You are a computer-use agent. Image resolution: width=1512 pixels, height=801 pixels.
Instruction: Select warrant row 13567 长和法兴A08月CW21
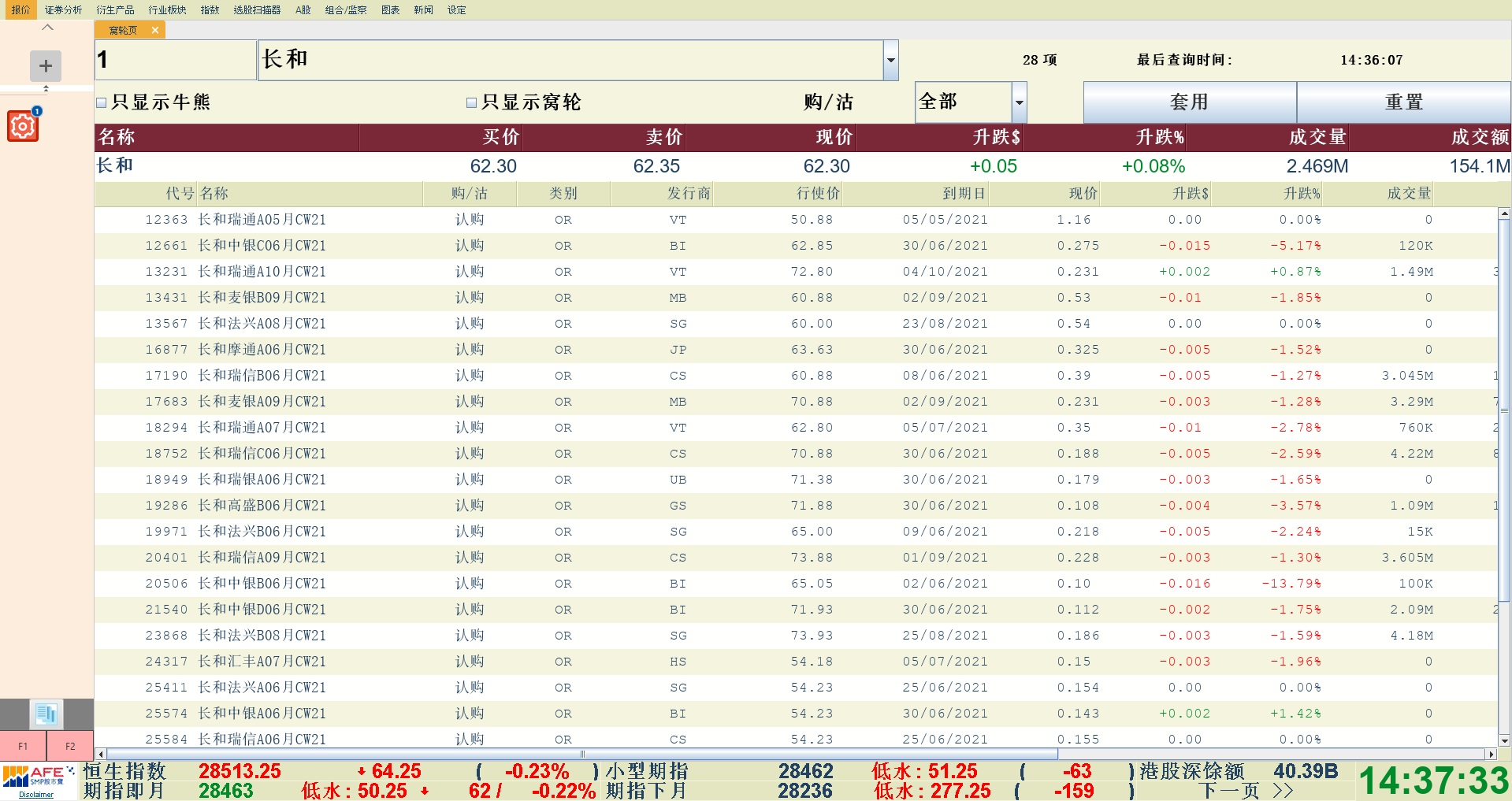[796, 324]
